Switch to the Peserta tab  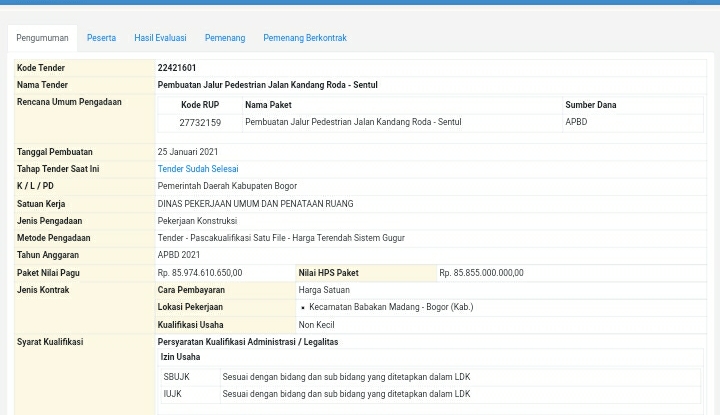coord(101,38)
